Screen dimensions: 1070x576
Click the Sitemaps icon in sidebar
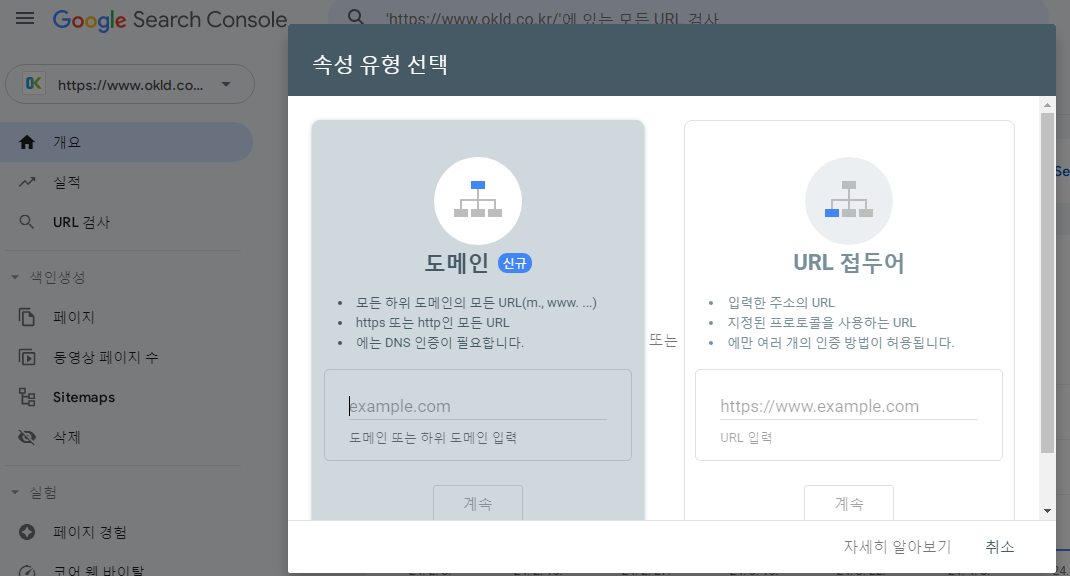click(27, 397)
